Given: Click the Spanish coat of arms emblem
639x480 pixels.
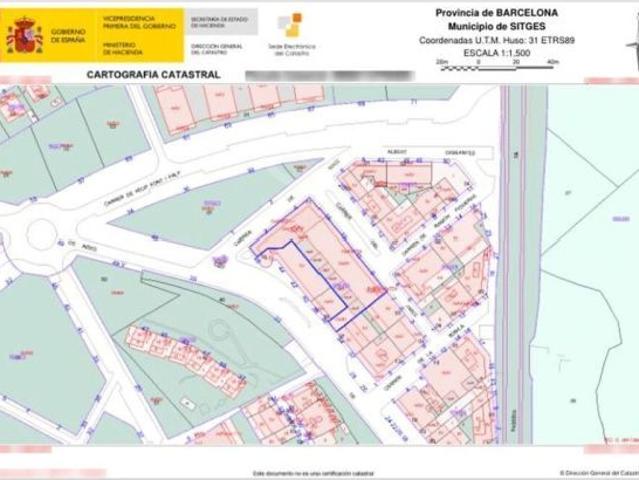Looking at the screenshot, I should coord(24,35).
